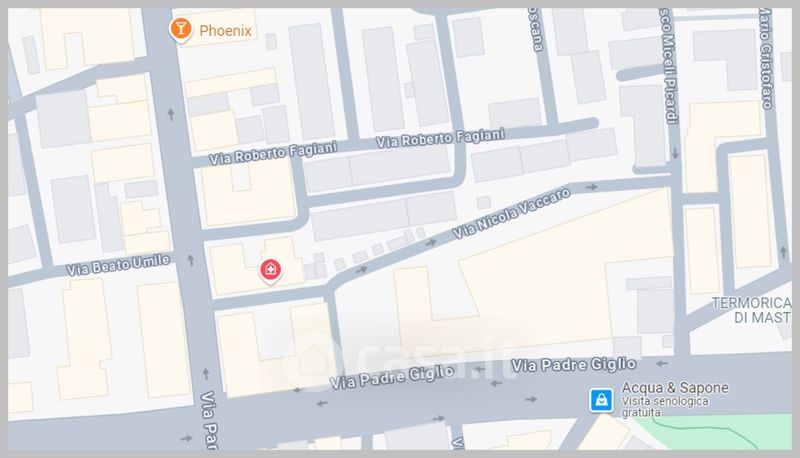Click the up arrow near Via Beato Umile
Viewport: 800px width, 458px height.
click(x=191, y=260)
